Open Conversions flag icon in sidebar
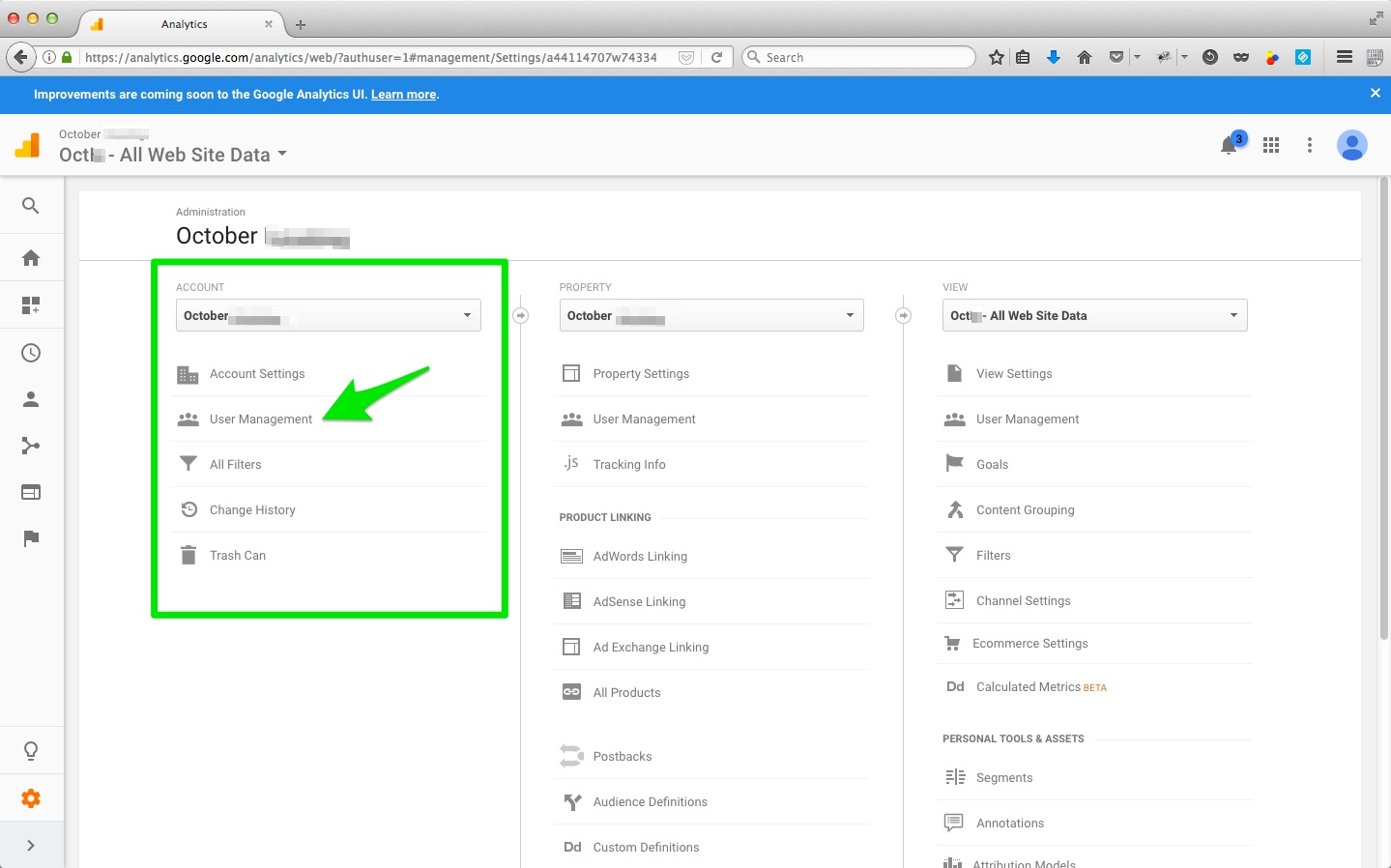 [x=31, y=538]
